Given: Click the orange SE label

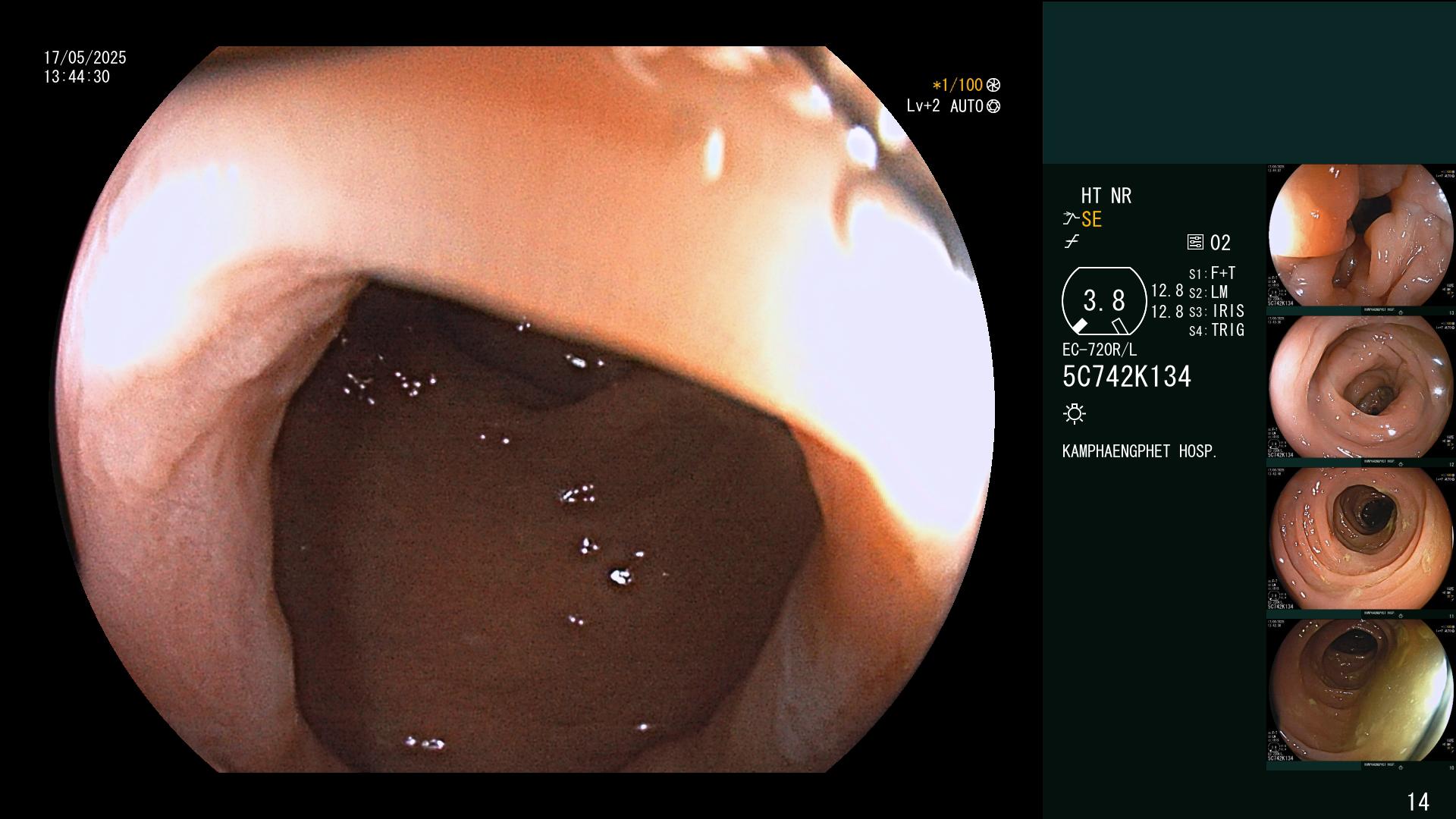Looking at the screenshot, I should tap(1091, 220).
